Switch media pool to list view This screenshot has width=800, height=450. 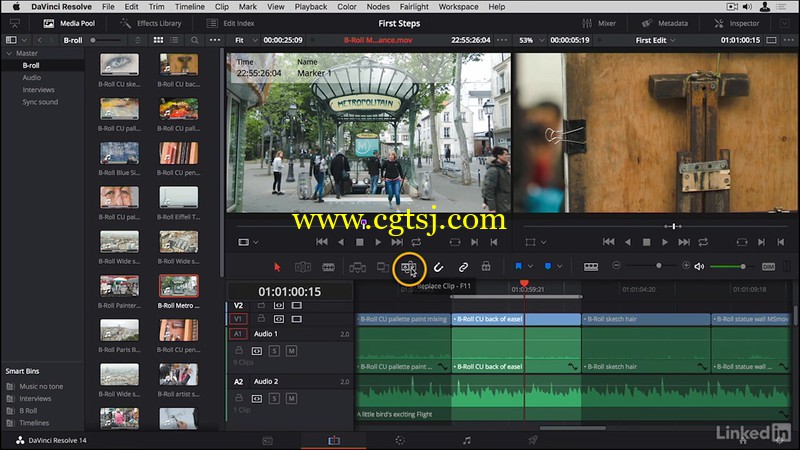click(174, 40)
